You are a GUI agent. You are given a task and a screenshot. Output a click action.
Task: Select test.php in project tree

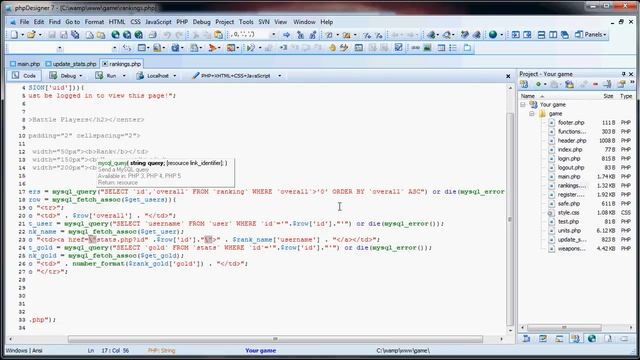point(568,222)
